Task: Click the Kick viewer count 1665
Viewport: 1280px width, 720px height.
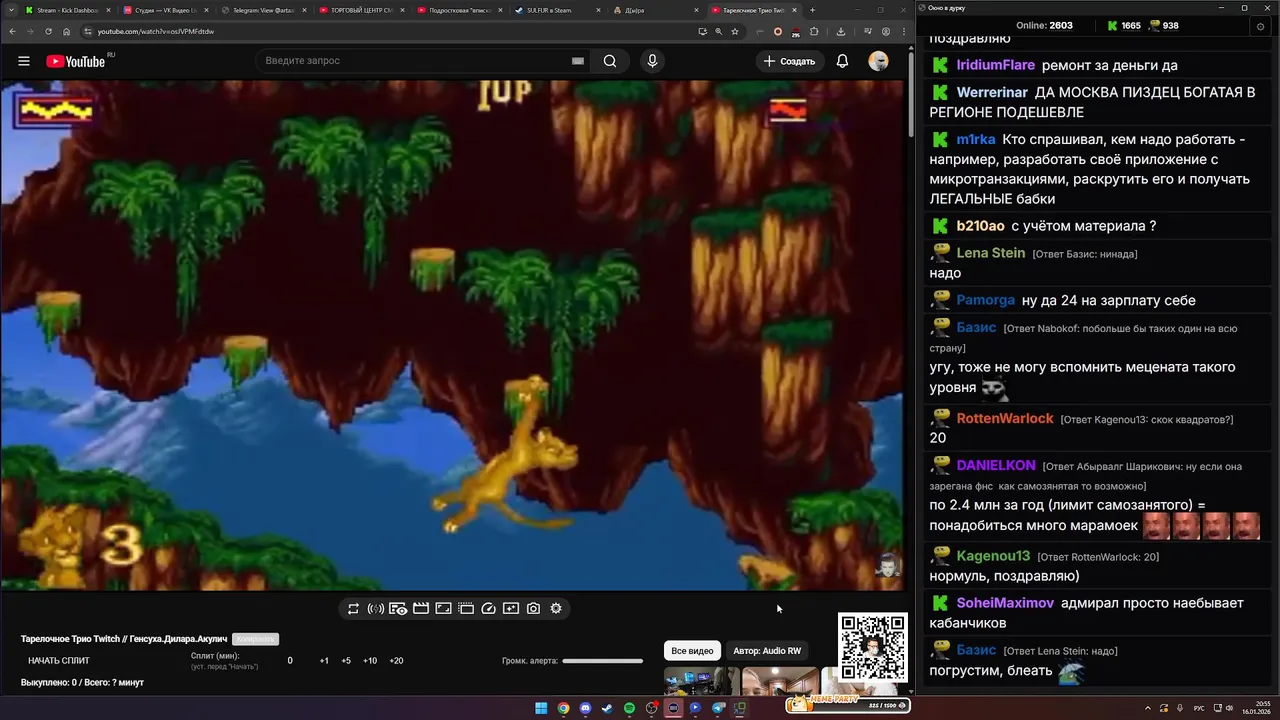Action: point(1124,26)
